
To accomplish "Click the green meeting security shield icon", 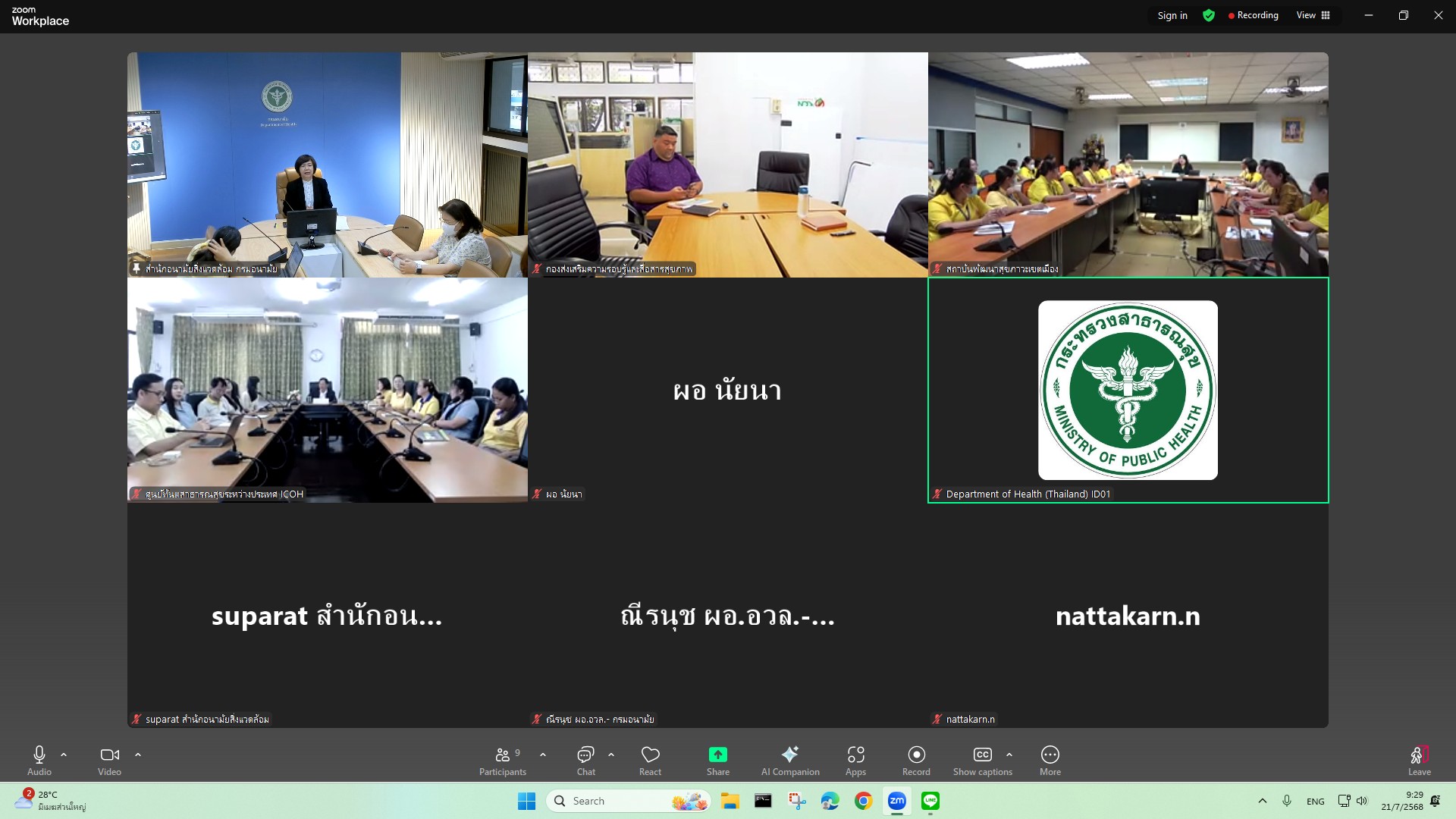I will click(1209, 15).
